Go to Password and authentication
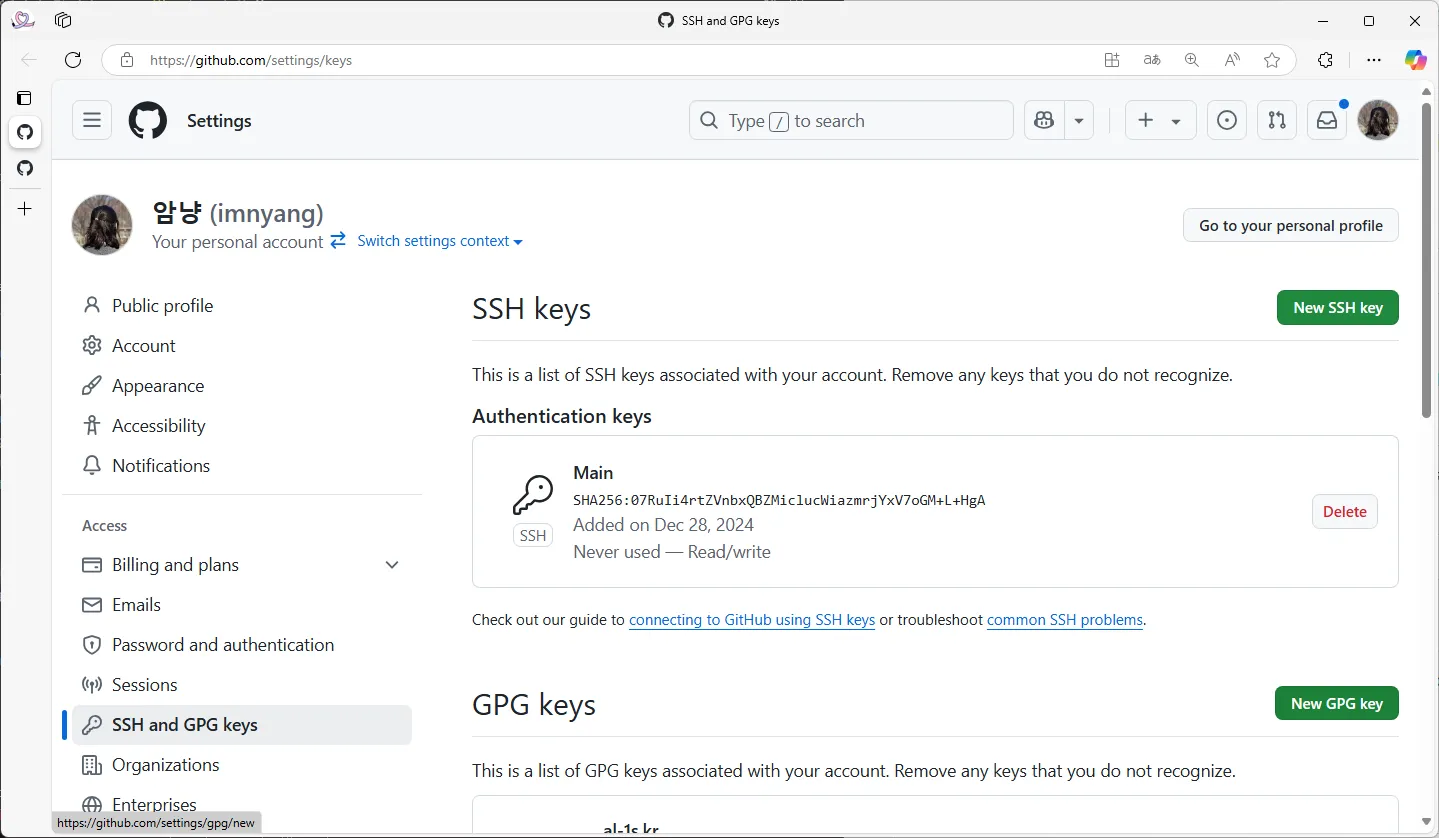This screenshot has height=838, width=1439. click(x=242, y=645)
